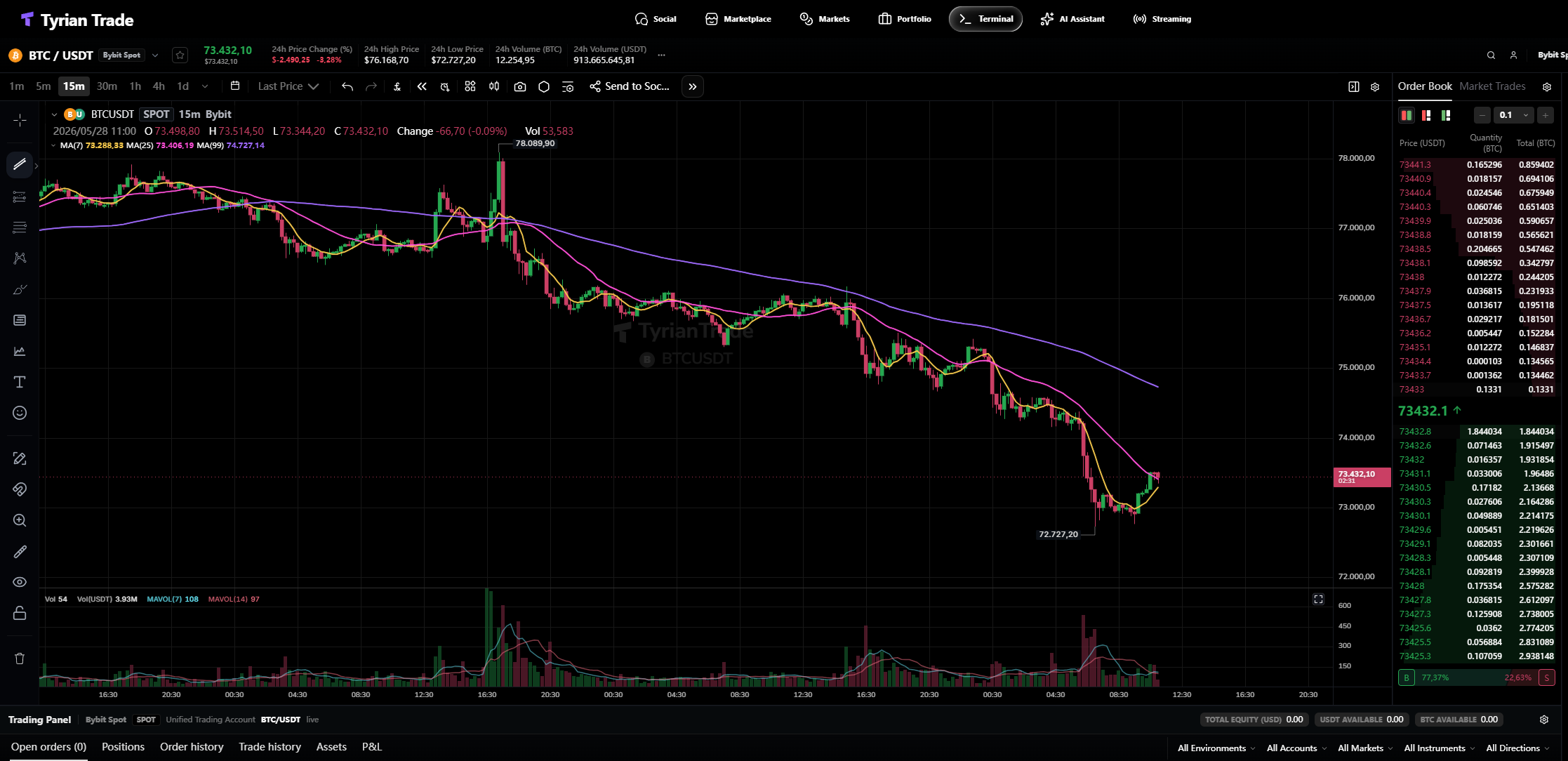
Task: Expand the BTC/USDT pair selector
Action: 156,55
